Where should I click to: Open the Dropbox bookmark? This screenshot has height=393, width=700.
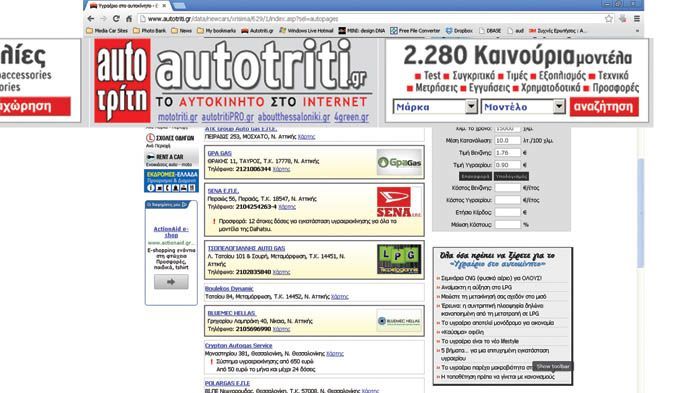point(459,31)
